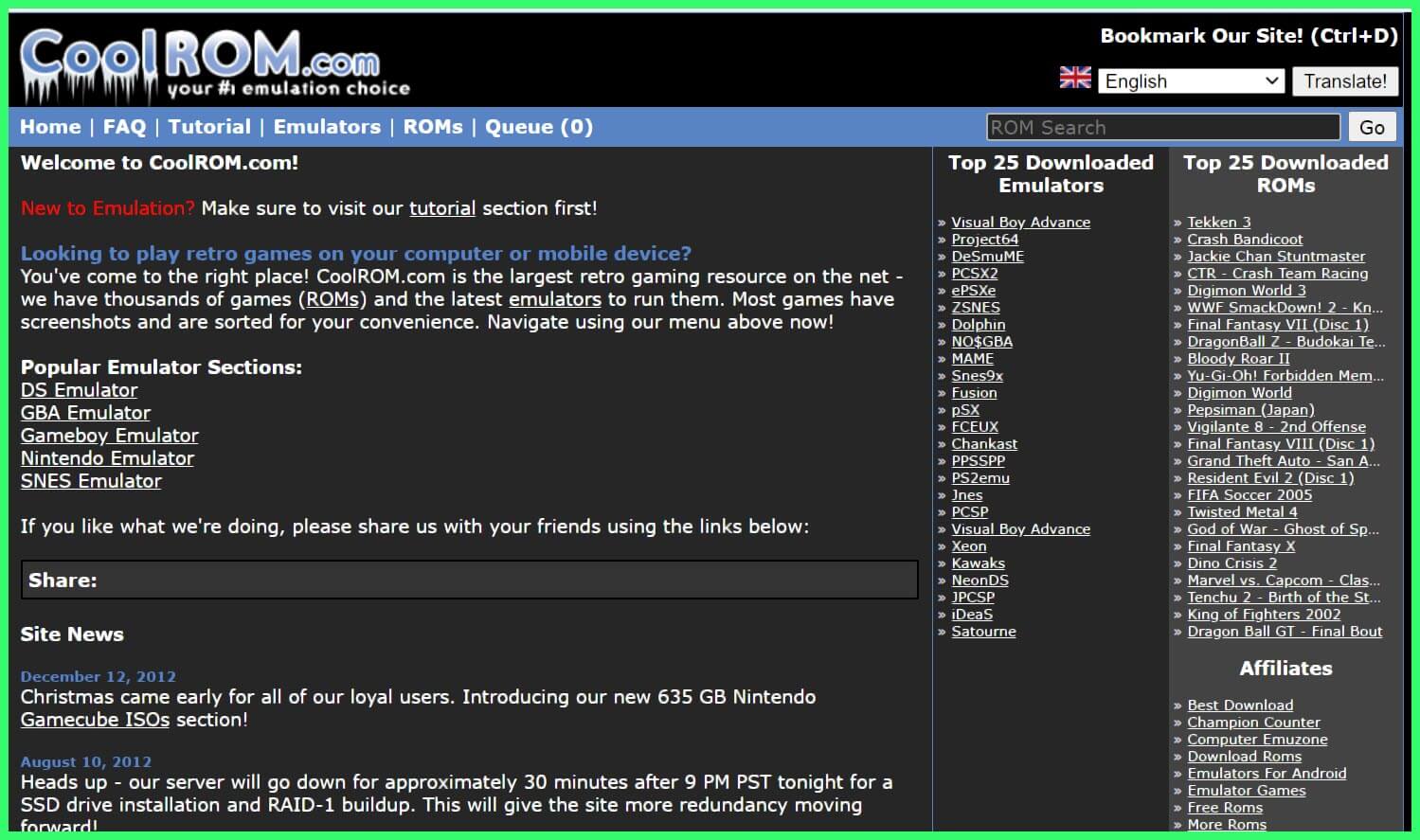Open the Emulators menu item
Image resolution: width=1420 pixels, height=840 pixels.
[x=327, y=127]
